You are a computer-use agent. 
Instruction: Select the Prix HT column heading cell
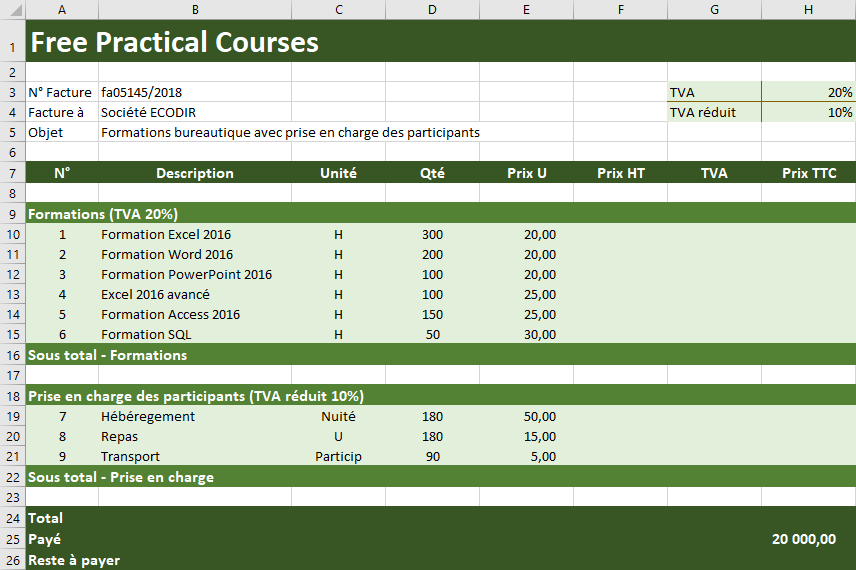(x=621, y=173)
